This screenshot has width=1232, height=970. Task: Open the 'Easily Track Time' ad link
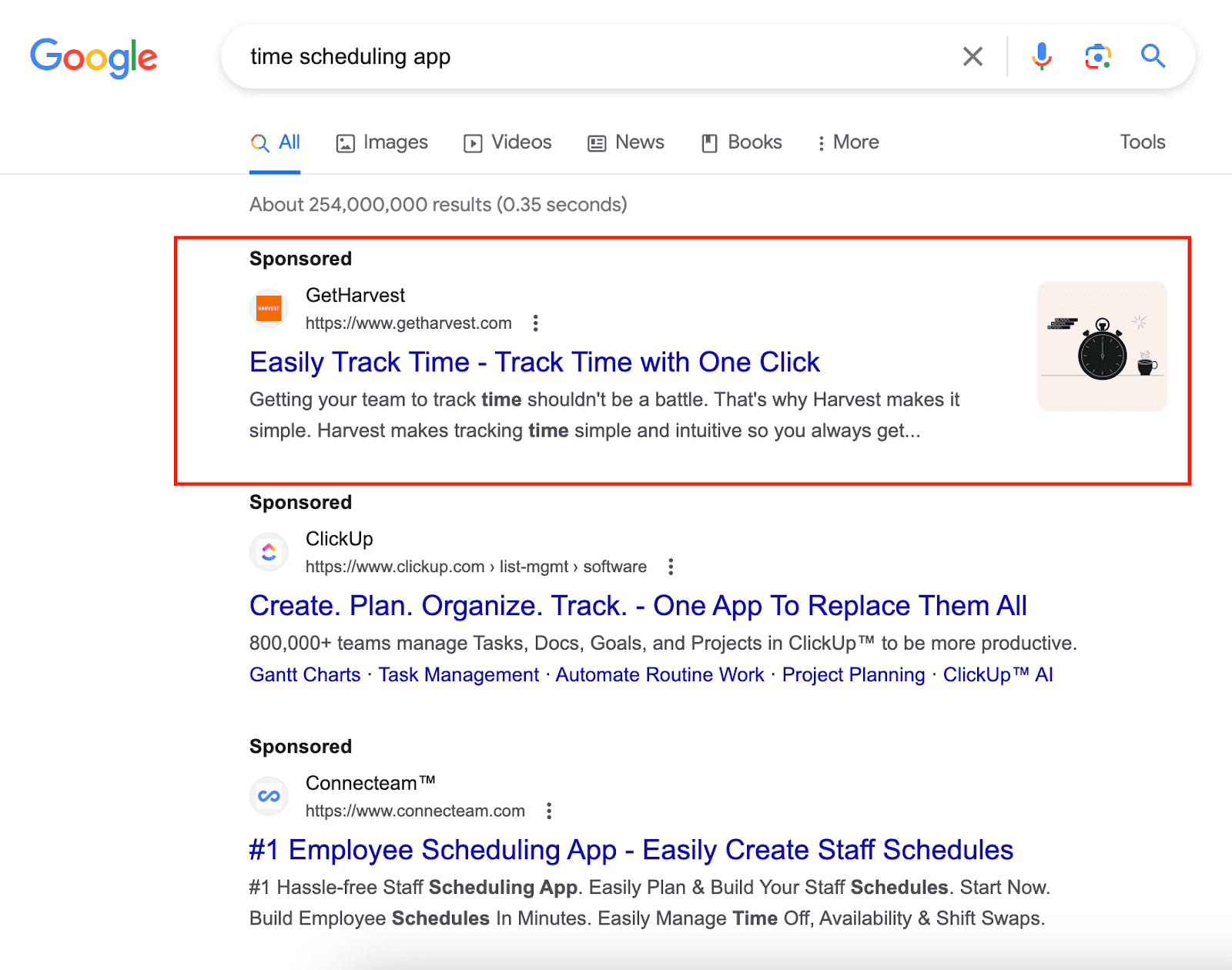534,362
